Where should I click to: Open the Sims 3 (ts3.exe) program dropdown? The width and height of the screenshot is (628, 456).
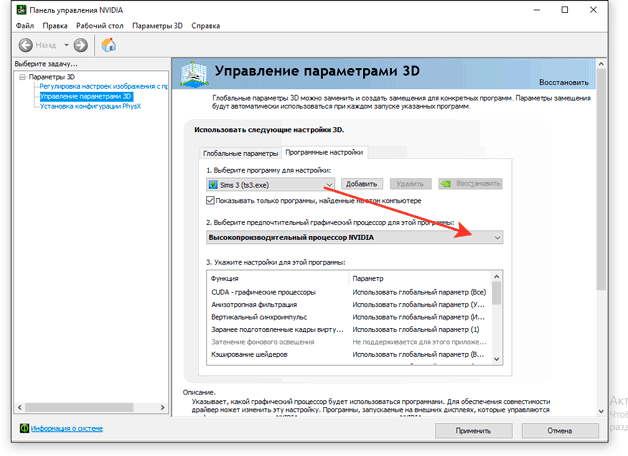point(270,185)
